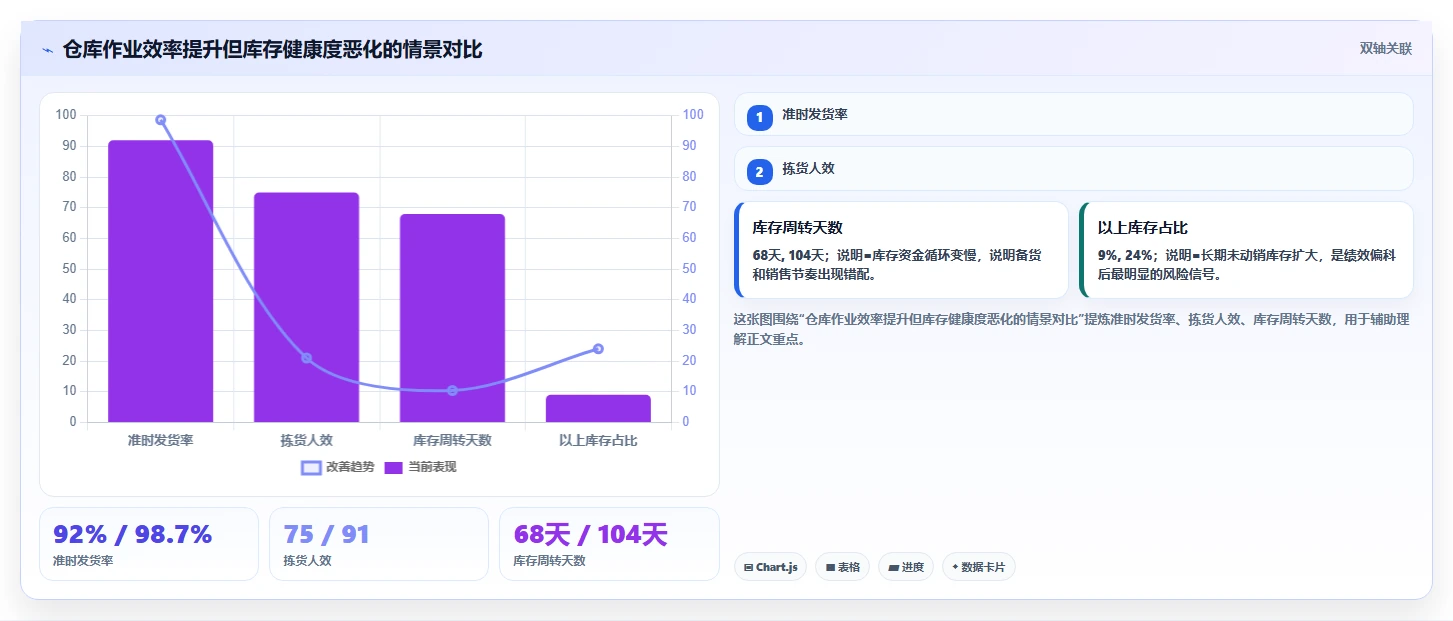Click the panel title 仓库作业效率提升但库存健康度恶化的情景对比
This screenshot has width=1453, height=621.
272,50
